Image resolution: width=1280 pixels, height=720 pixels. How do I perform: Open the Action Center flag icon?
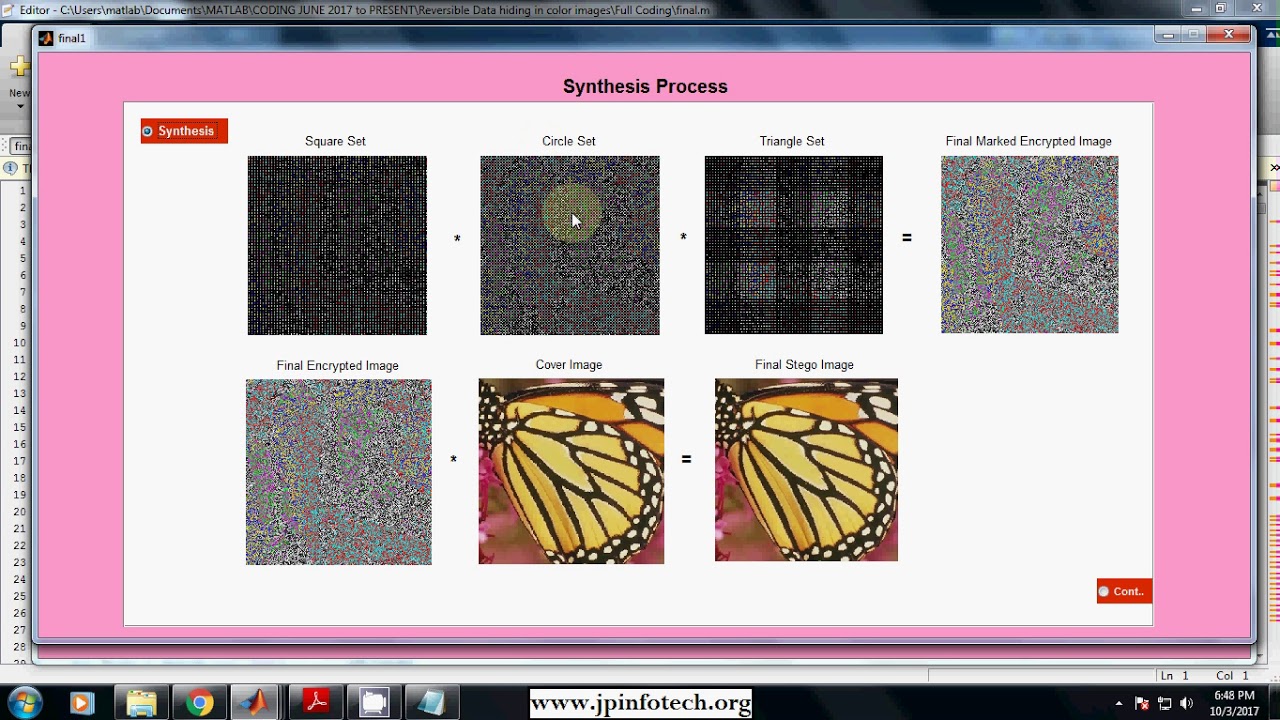click(1142, 704)
